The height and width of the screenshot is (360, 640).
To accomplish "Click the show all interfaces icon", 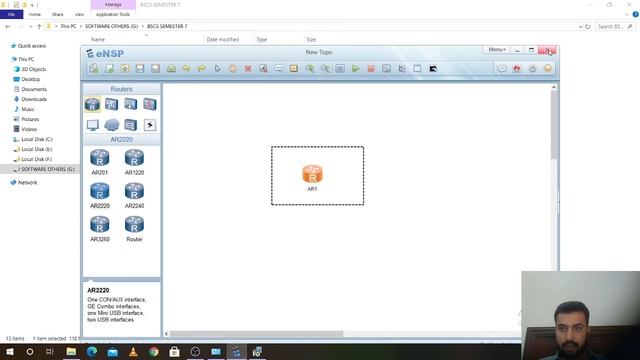I will [x=402, y=69].
